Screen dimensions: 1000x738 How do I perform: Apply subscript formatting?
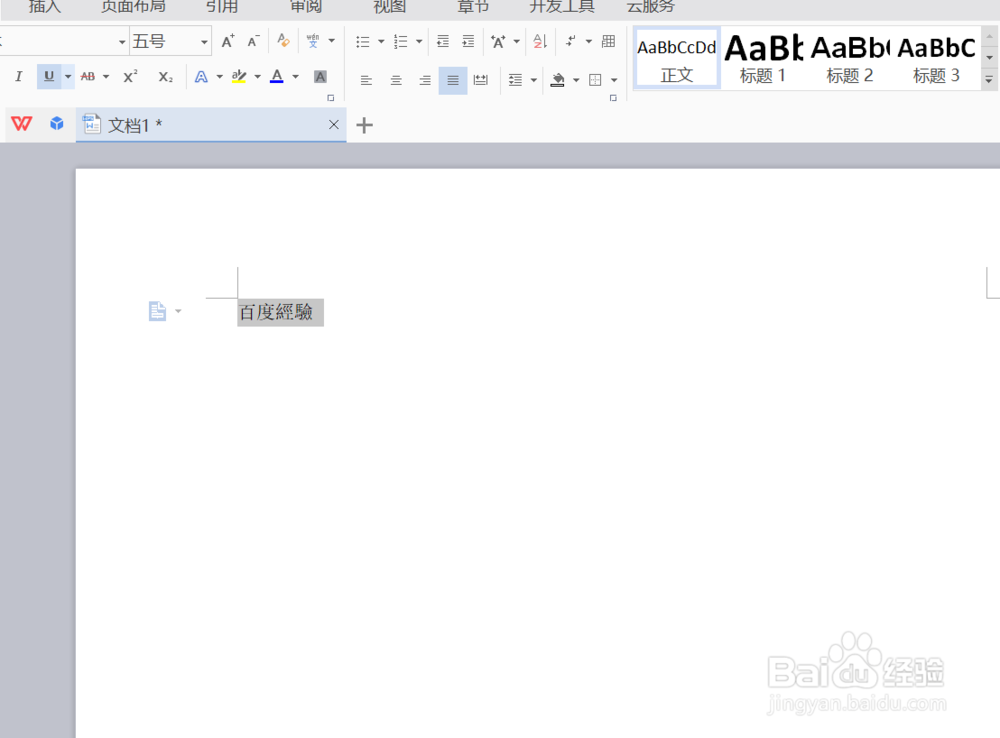coord(166,77)
